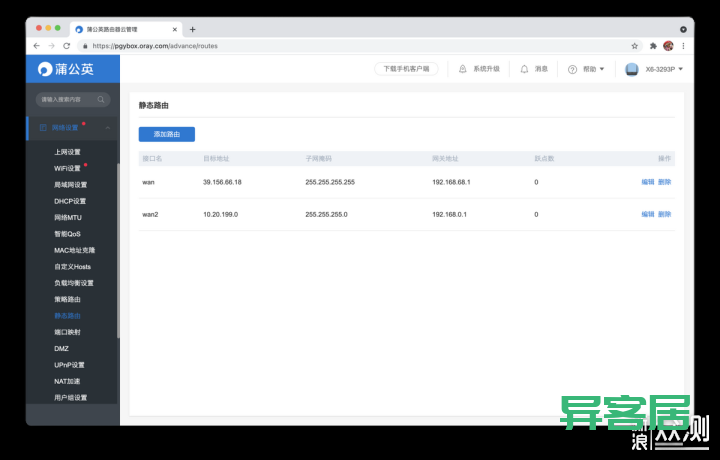Click subnet mask 255.255.255.0
The width and height of the screenshot is (720, 460).
click(x=326, y=214)
